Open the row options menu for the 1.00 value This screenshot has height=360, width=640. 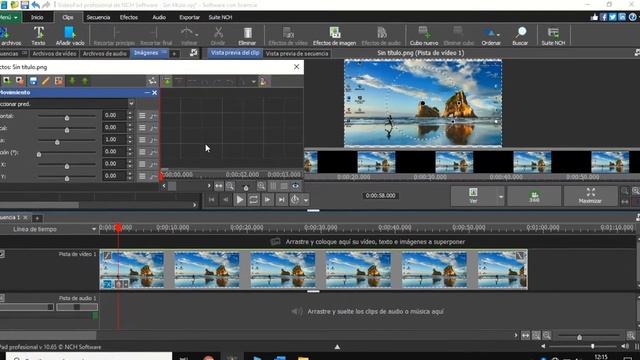pyautogui.click(x=142, y=140)
